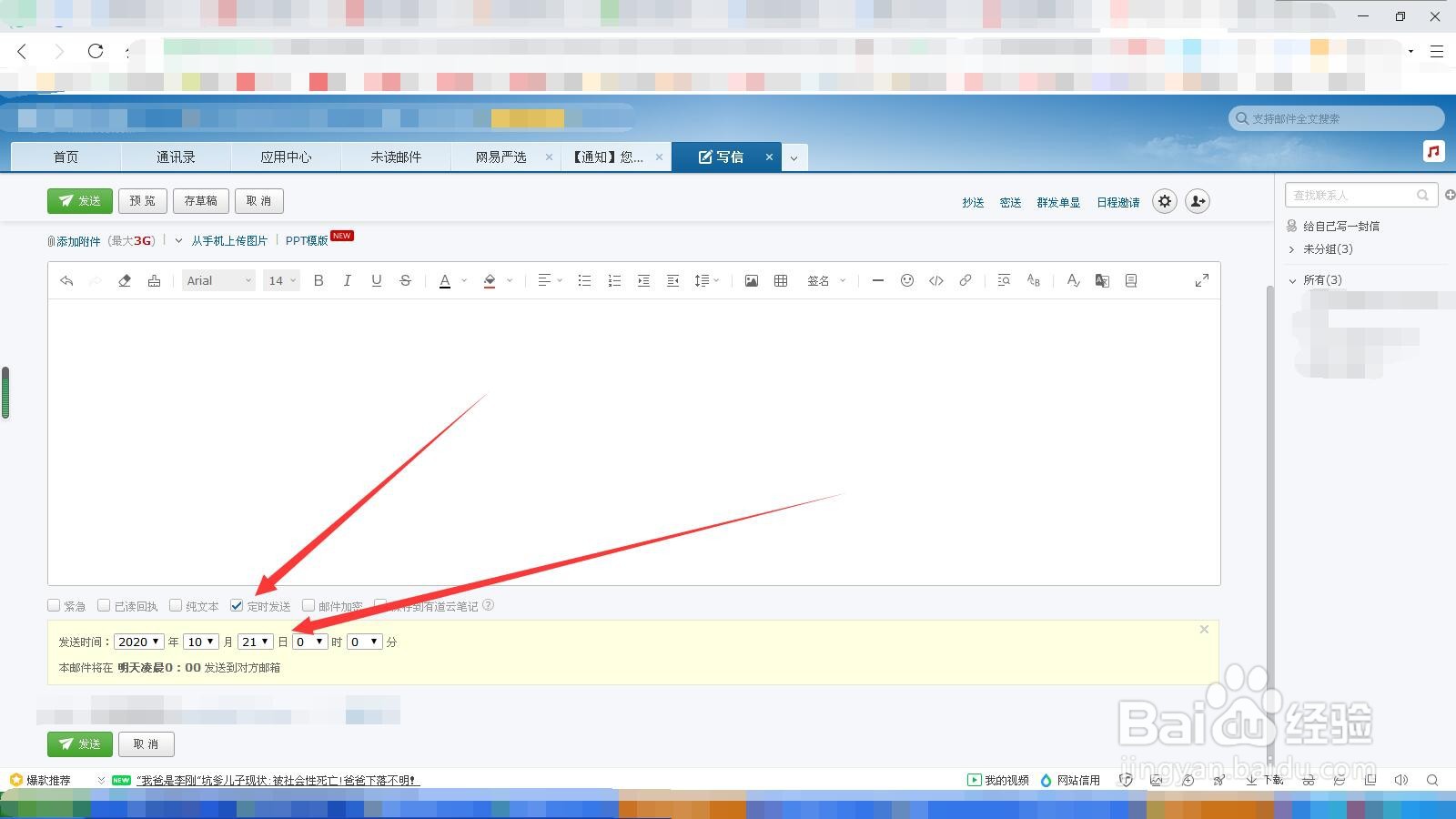Click the 抄送 CC link

tap(973, 203)
